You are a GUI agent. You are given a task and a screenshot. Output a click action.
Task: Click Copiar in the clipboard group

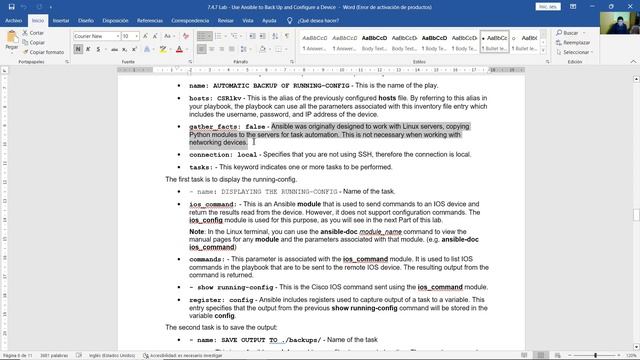click(33, 42)
